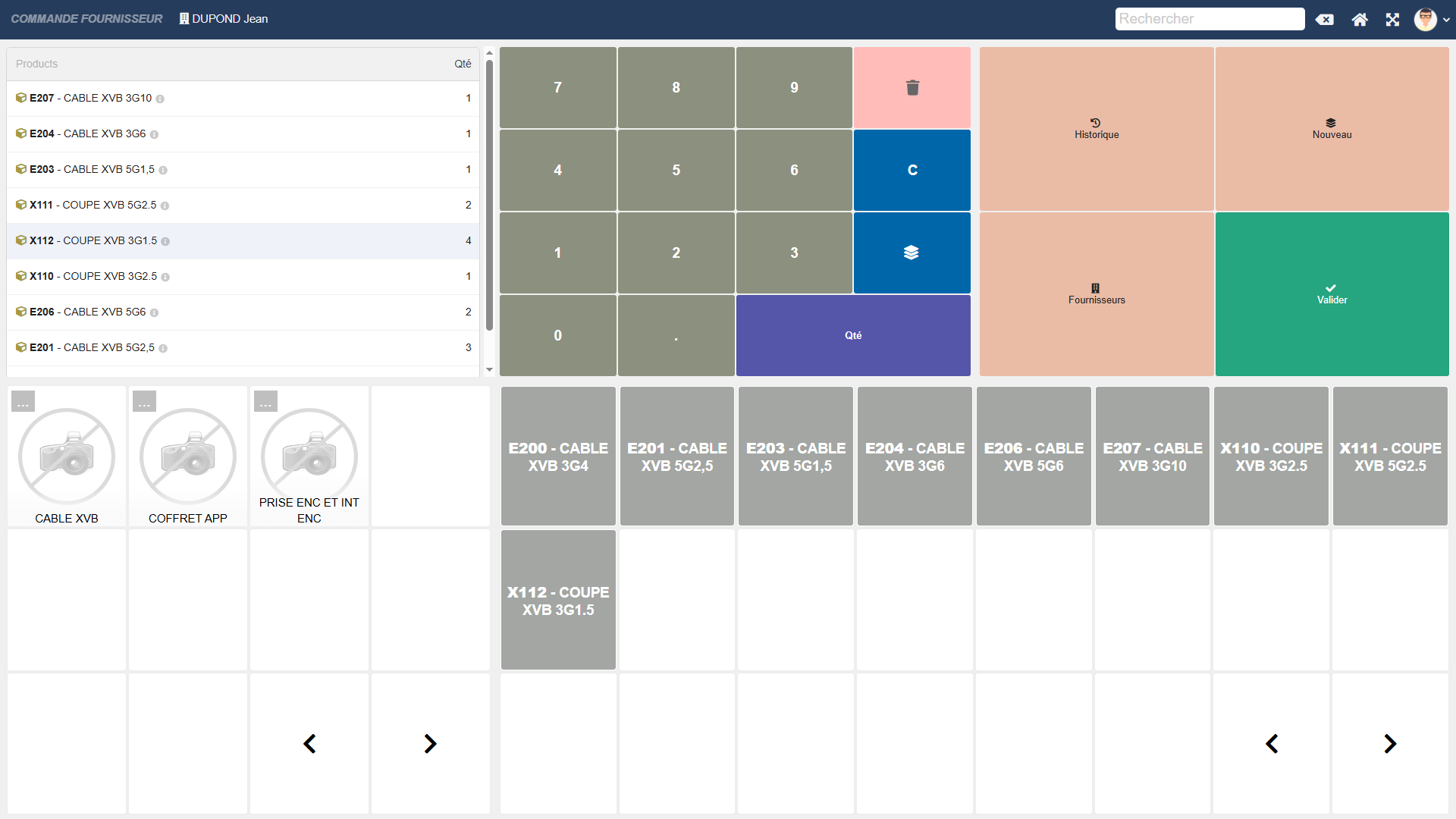Click the trash delete key on keypad
The width and height of the screenshot is (1456, 819).
tap(912, 88)
